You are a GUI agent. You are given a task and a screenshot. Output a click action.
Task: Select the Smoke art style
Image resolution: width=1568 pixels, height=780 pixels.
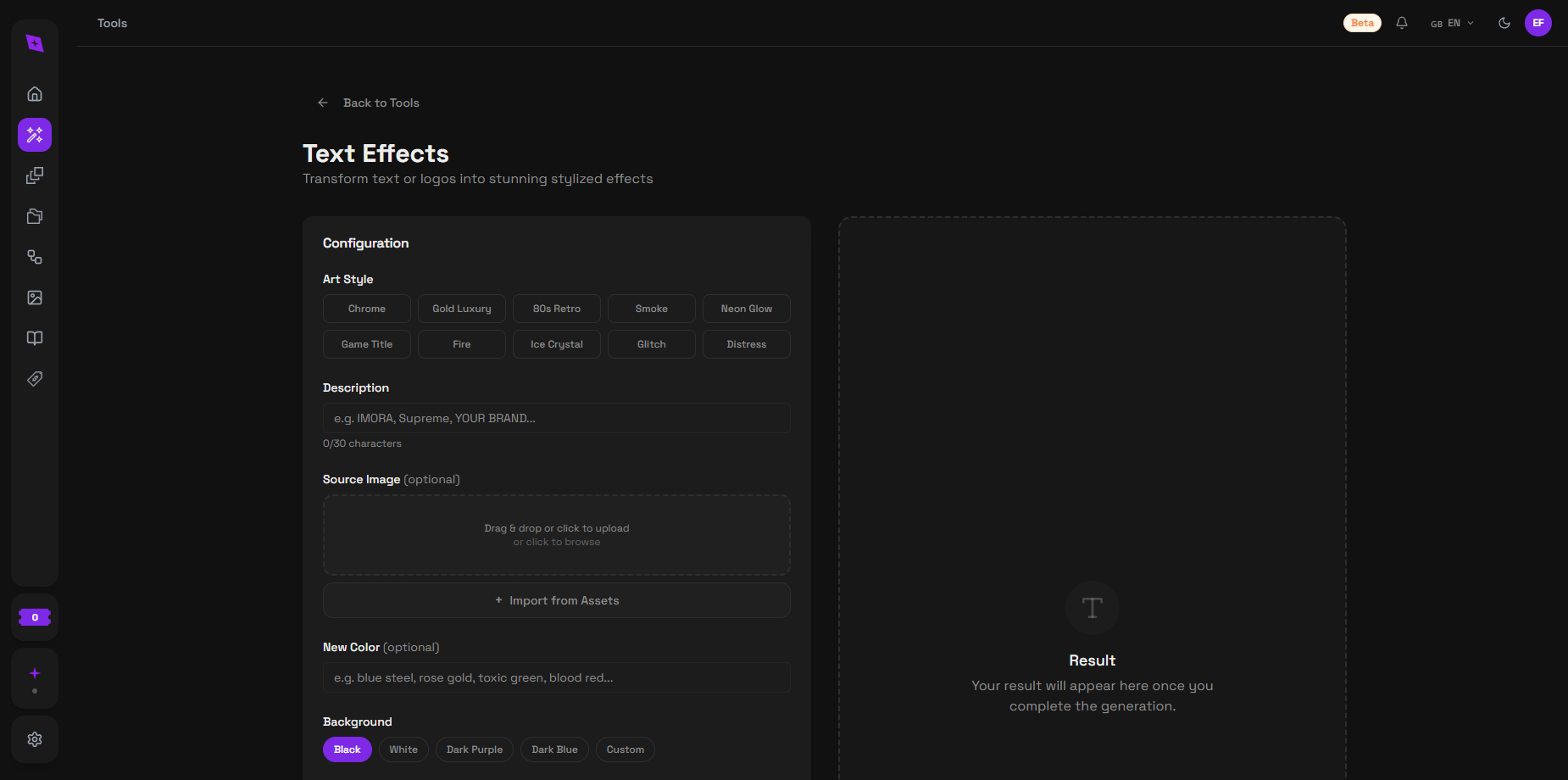click(652, 309)
